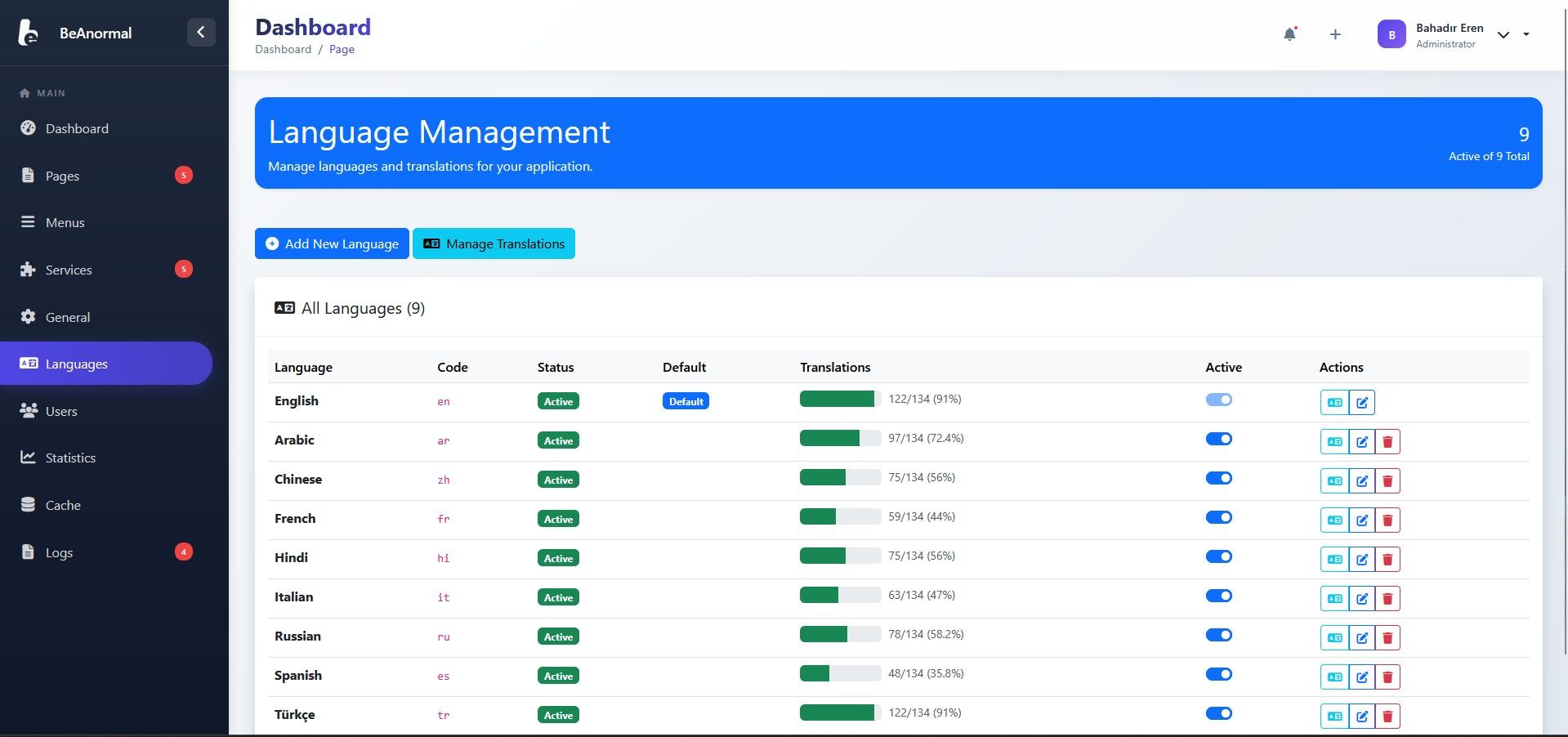Click the notification bell icon
This screenshot has width=1568, height=737.
point(1289,34)
